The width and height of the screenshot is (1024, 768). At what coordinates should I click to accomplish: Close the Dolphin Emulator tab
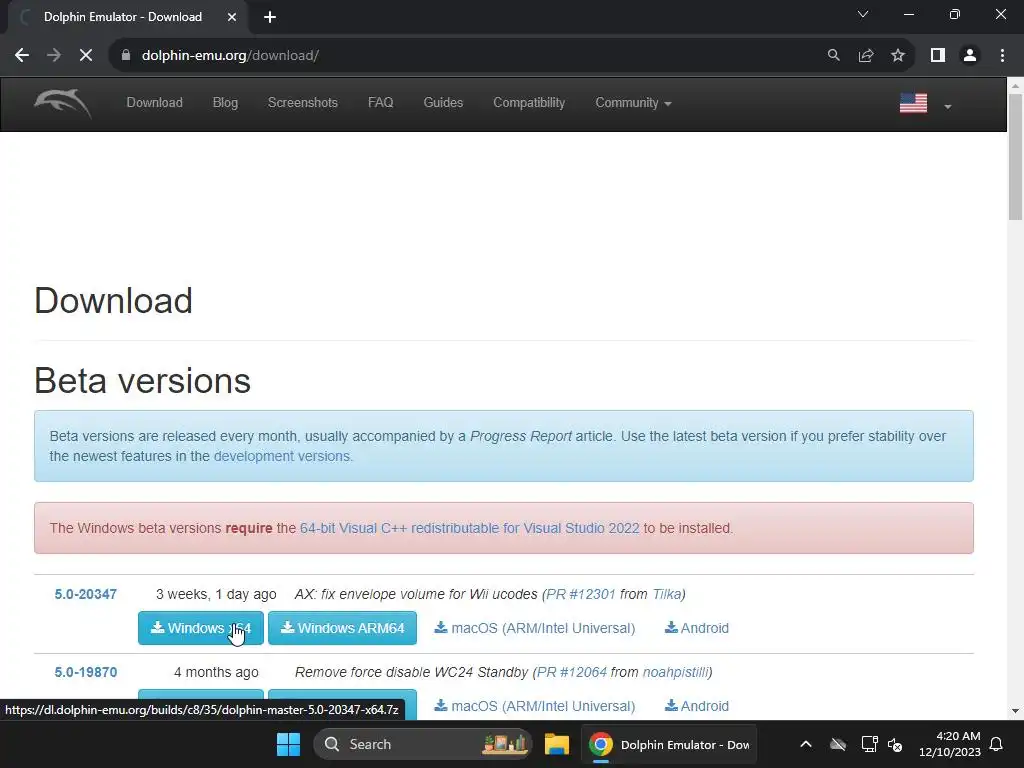[232, 17]
